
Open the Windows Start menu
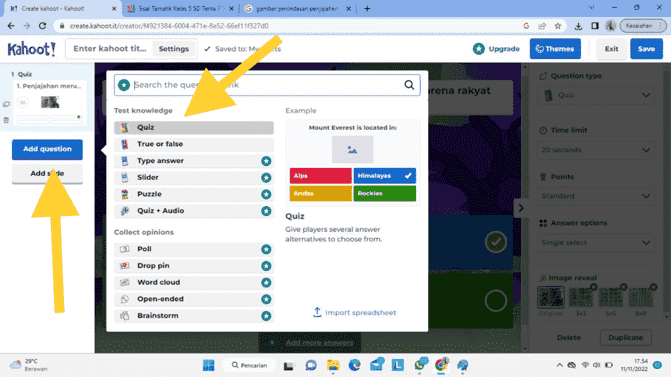tap(208, 365)
